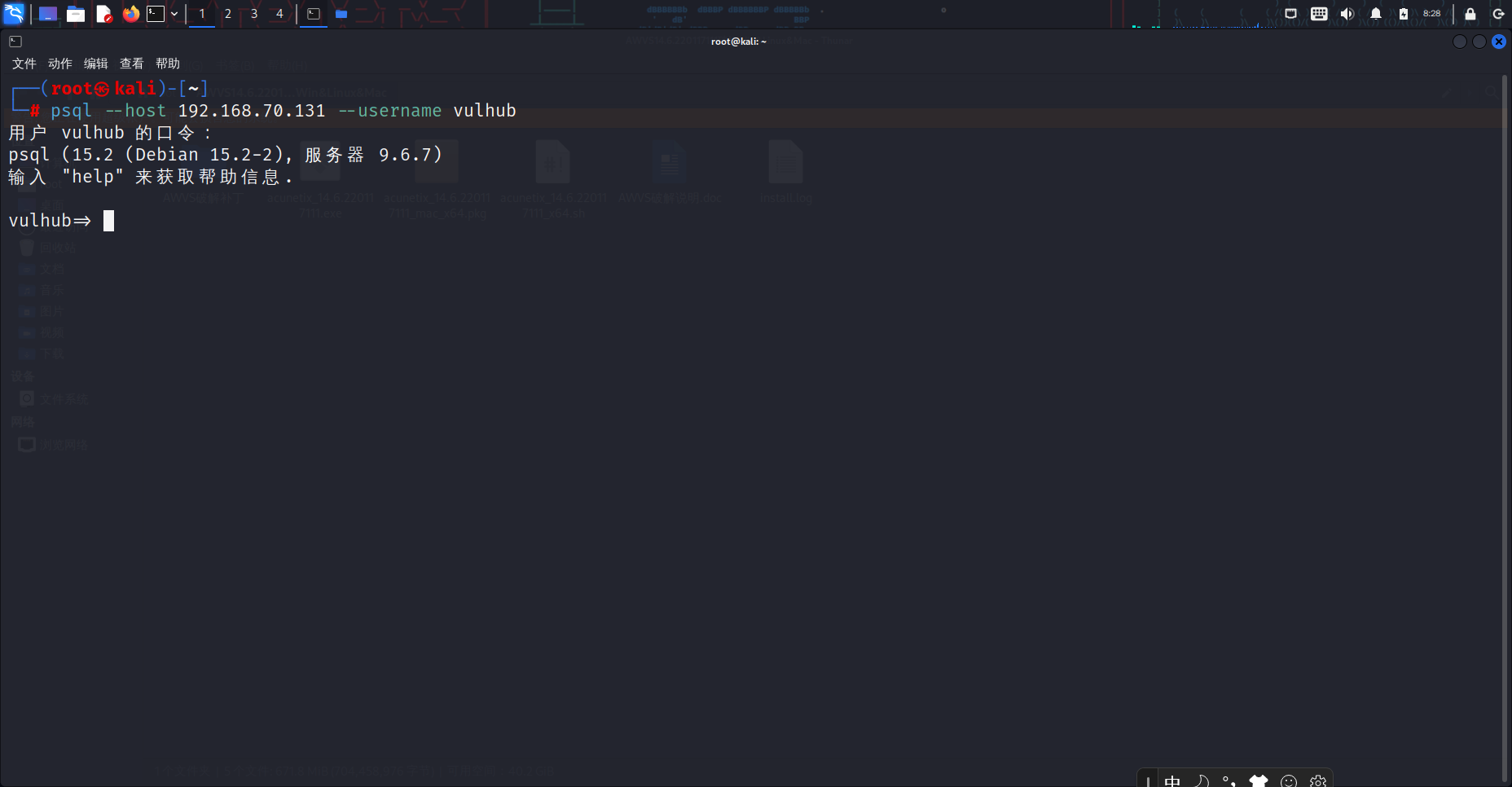Switch to workspace 1
The image size is (1512, 787).
[202, 14]
